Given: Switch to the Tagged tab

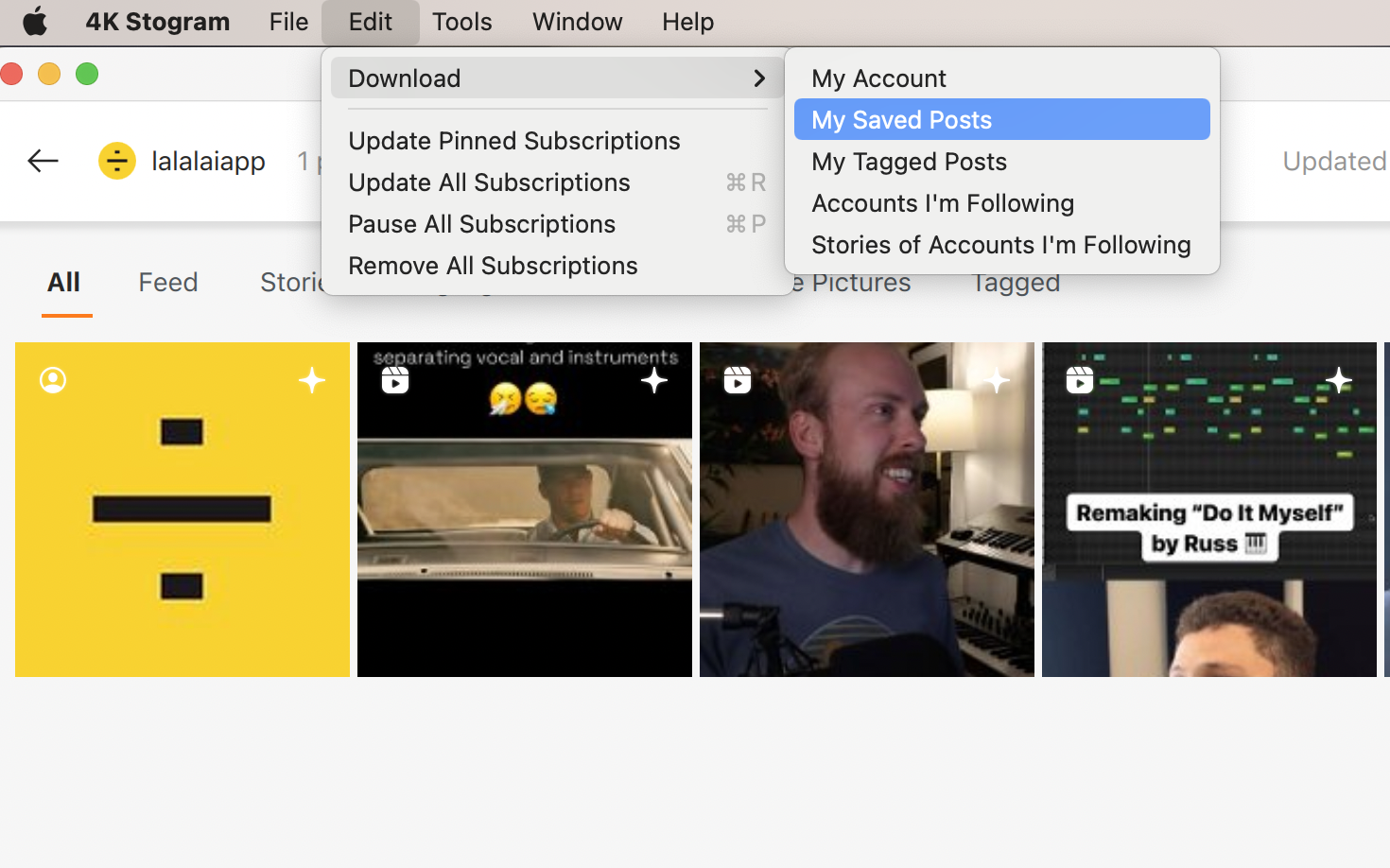Looking at the screenshot, I should click(1016, 284).
